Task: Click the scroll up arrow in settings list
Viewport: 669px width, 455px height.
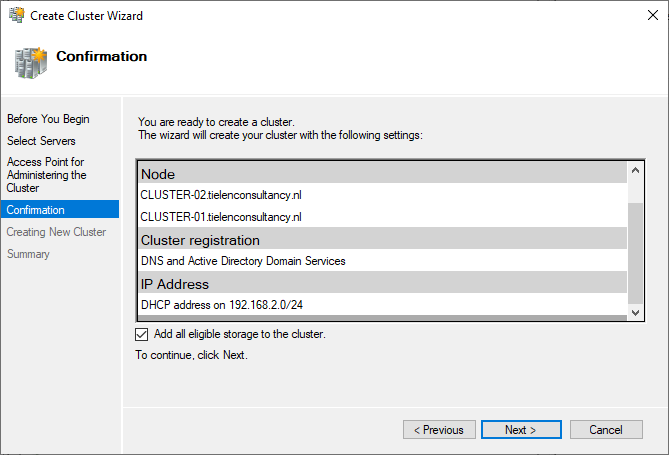Action: click(635, 170)
